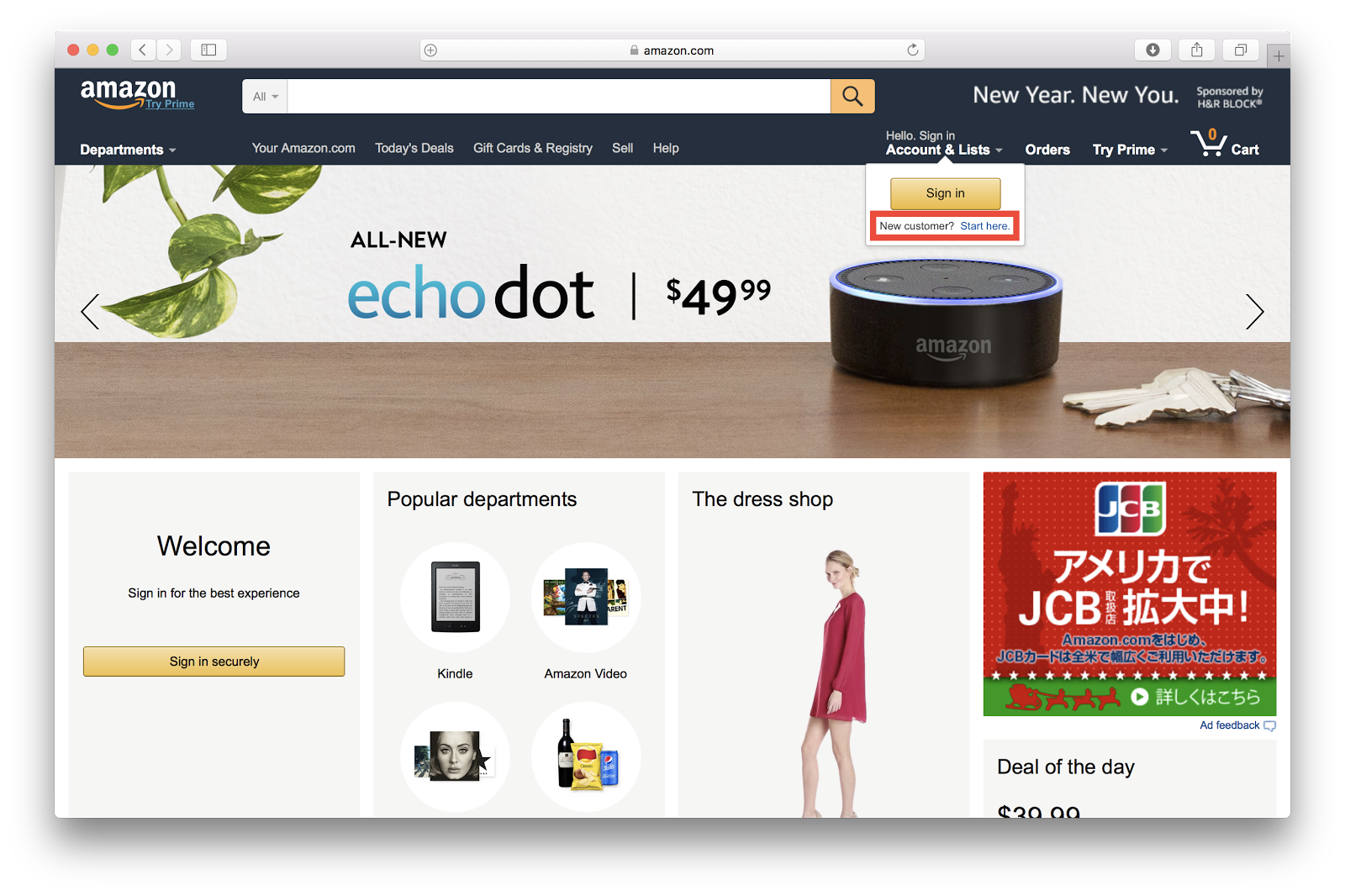Image resolution: width=1345 pixels, height=896 pixels.
Task: Click the Safari sidebar toggle icon
Action: 208,50
